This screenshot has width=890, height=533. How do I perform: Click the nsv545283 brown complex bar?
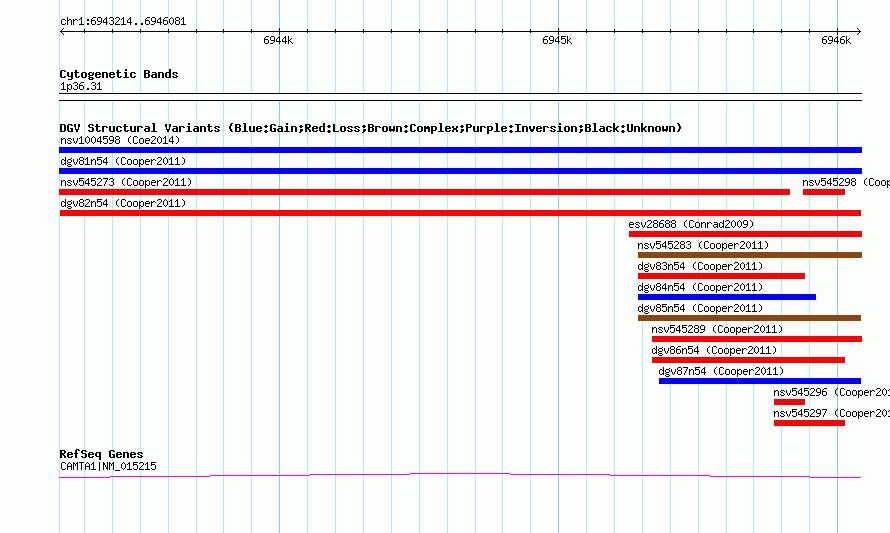point(750,255)
